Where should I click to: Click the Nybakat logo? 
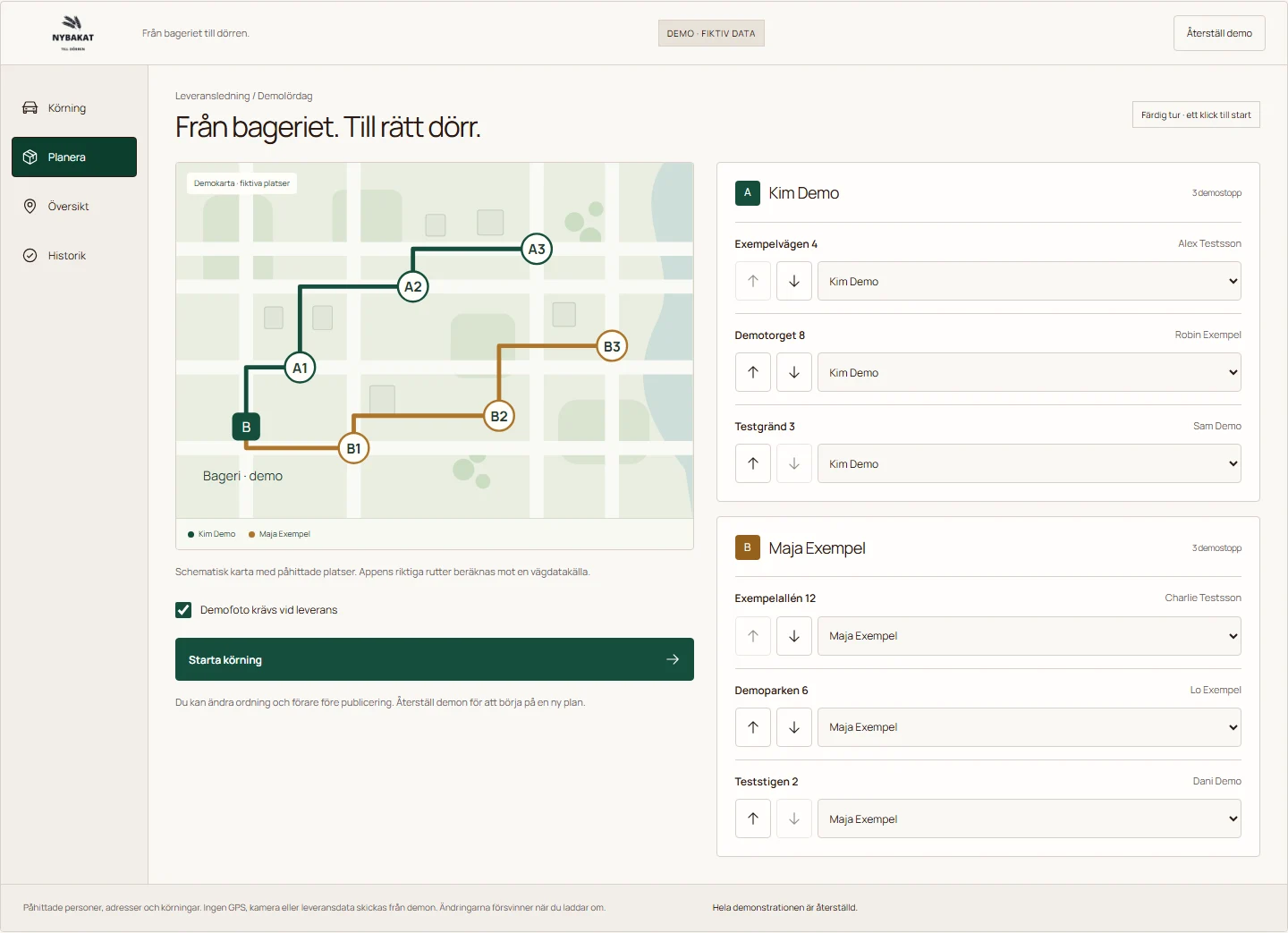(73, 33)
